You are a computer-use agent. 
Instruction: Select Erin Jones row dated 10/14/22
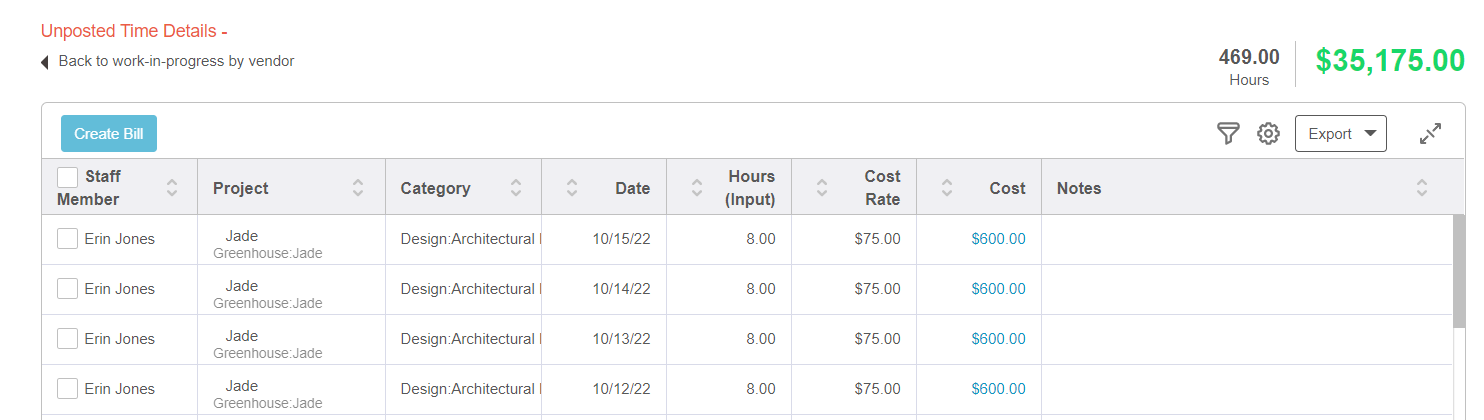(67, 289)
